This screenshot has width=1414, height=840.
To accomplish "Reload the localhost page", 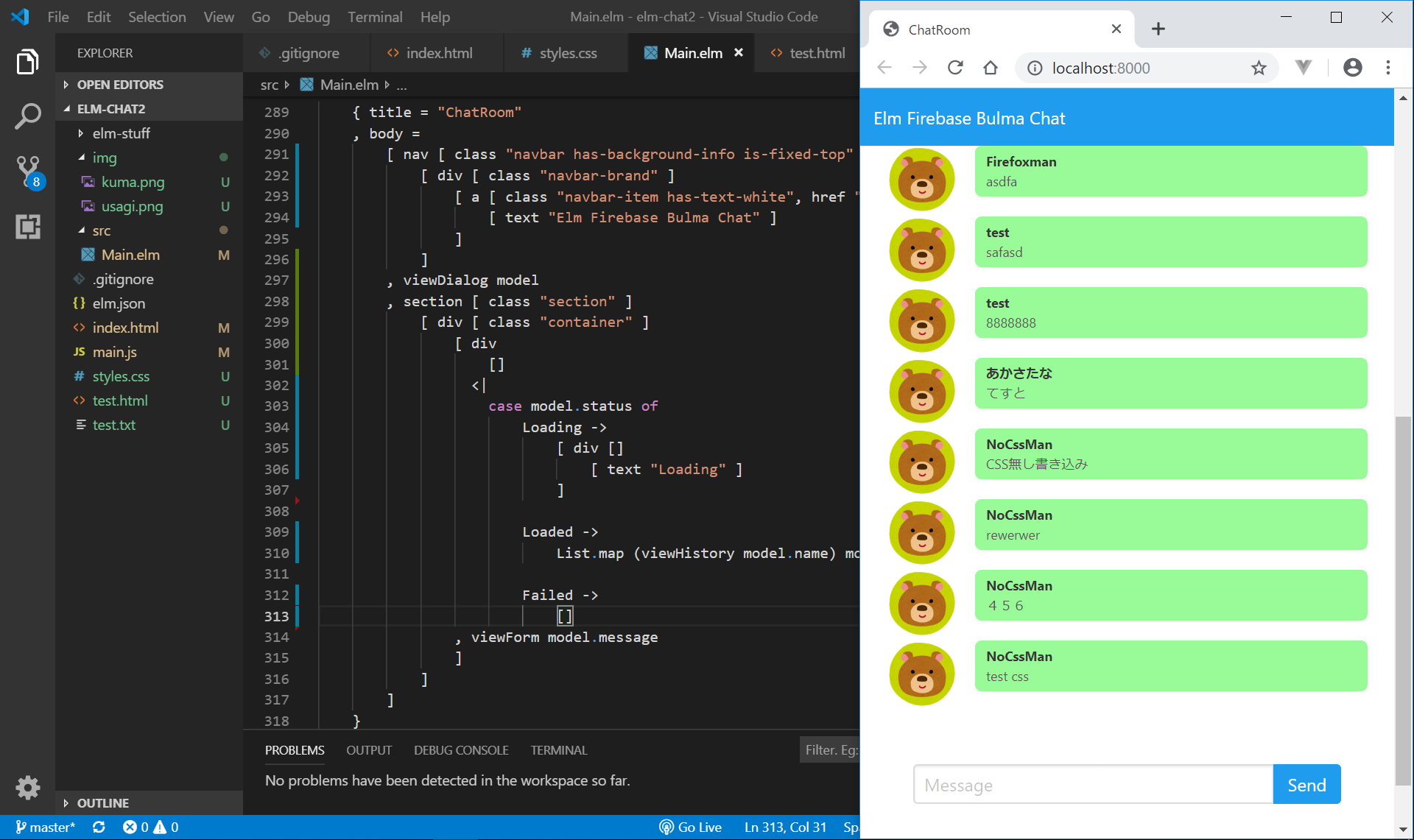I will (955, 68).
